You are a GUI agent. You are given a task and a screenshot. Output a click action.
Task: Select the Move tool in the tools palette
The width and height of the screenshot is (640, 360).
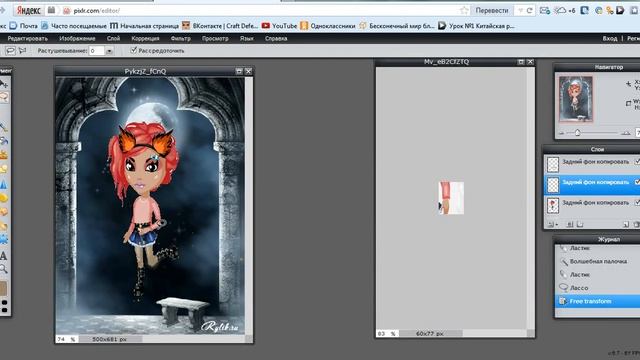click(4, 84)
